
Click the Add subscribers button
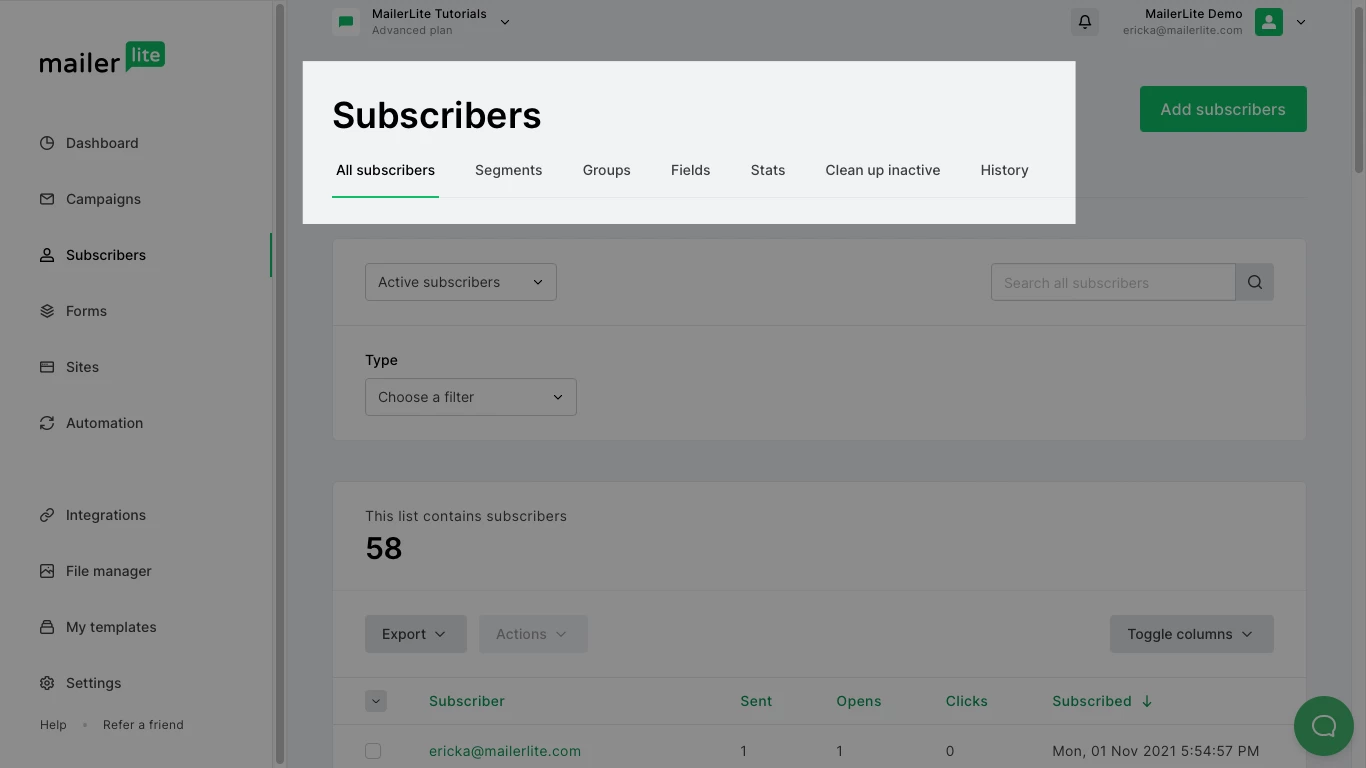(x=1222, y=109)
